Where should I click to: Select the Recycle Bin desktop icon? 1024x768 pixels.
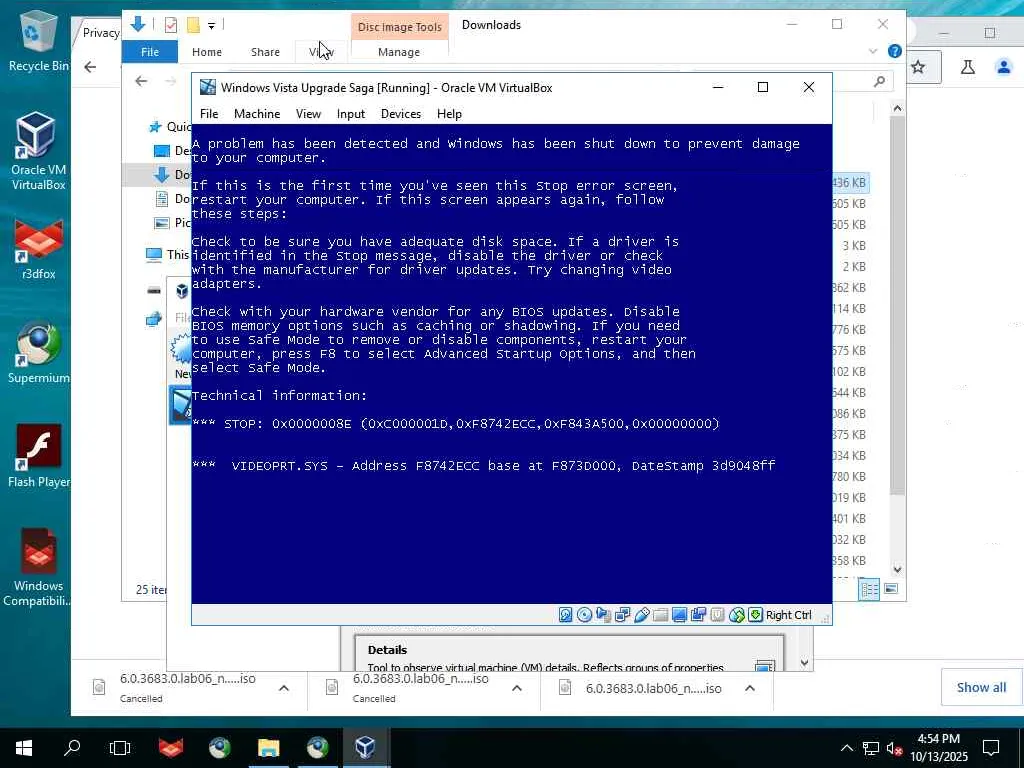pos(38,40)
